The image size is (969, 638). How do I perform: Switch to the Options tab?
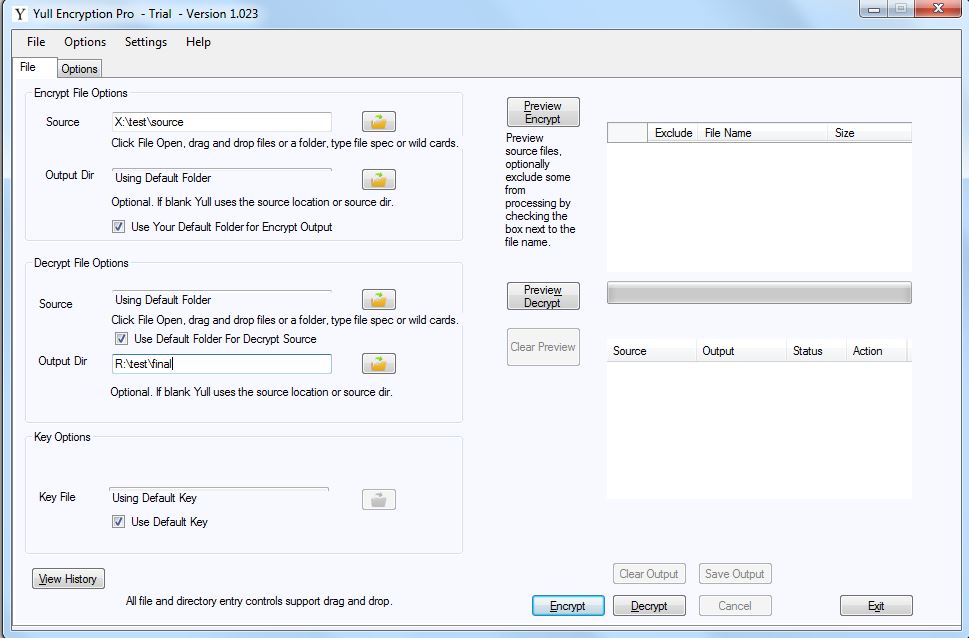click(x=79, y=69)
